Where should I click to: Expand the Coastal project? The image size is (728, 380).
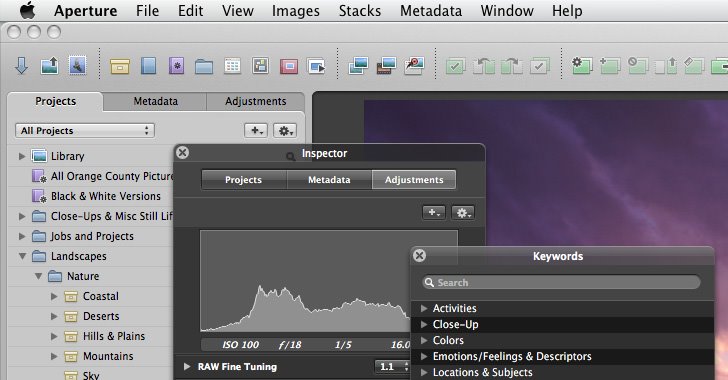click(x=54, y=296)
